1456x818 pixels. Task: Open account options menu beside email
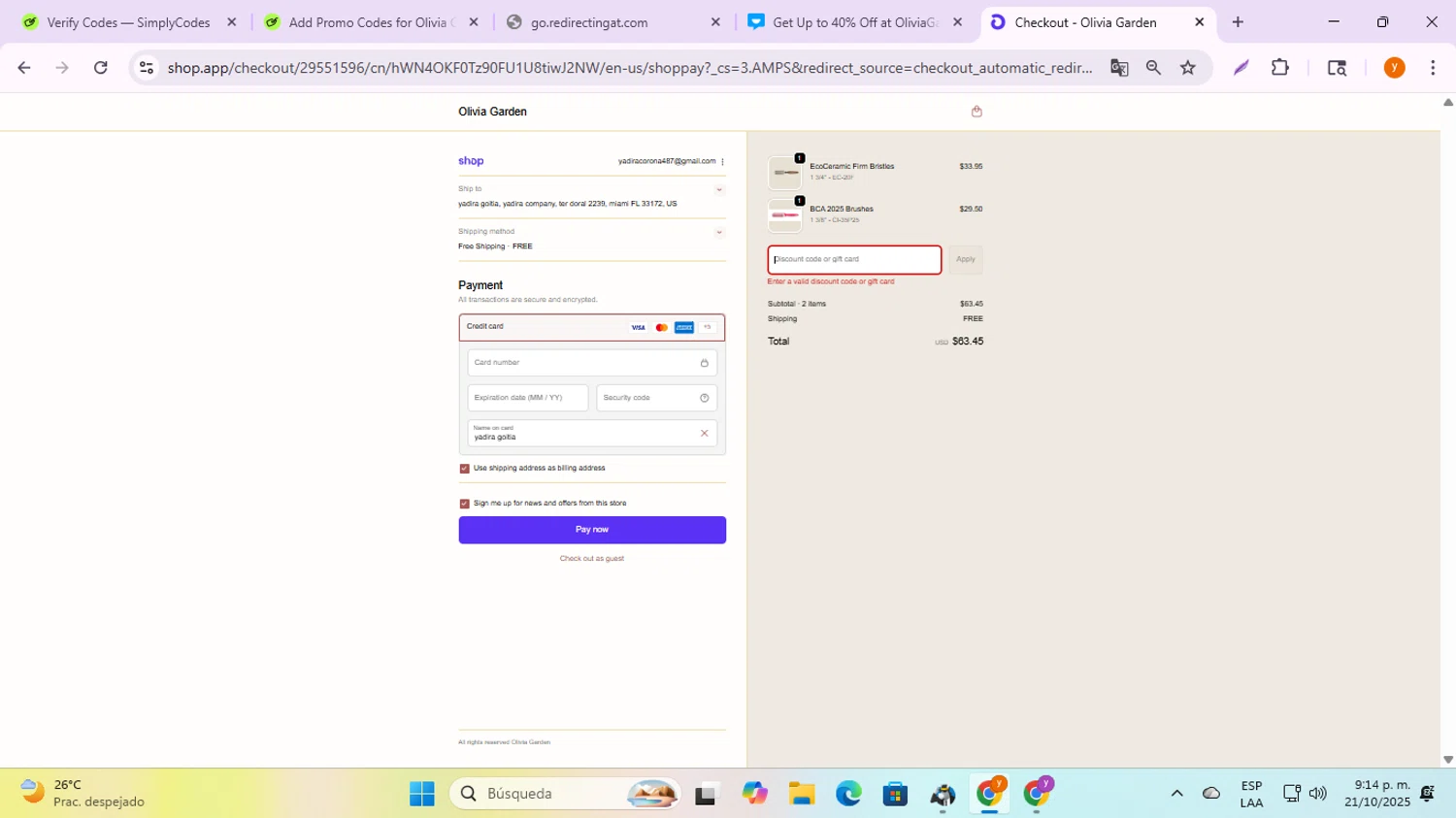722,162
